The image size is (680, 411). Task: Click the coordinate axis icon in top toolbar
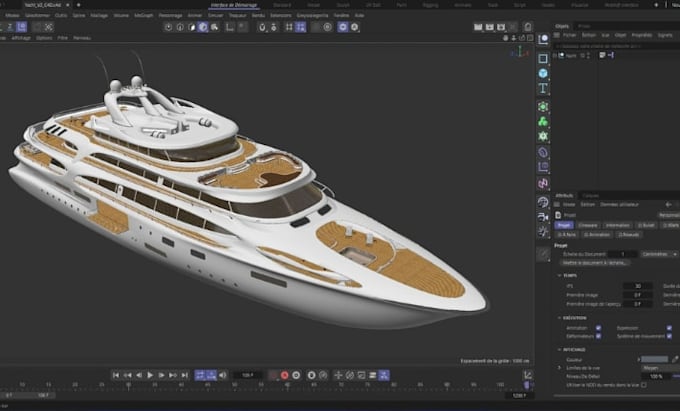(230, 27)
